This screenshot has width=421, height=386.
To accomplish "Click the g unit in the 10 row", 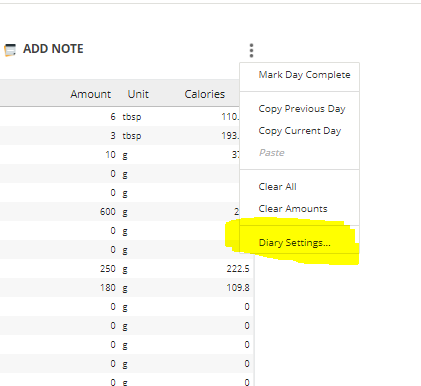I will pyautogui.click(x=125, y=155).
